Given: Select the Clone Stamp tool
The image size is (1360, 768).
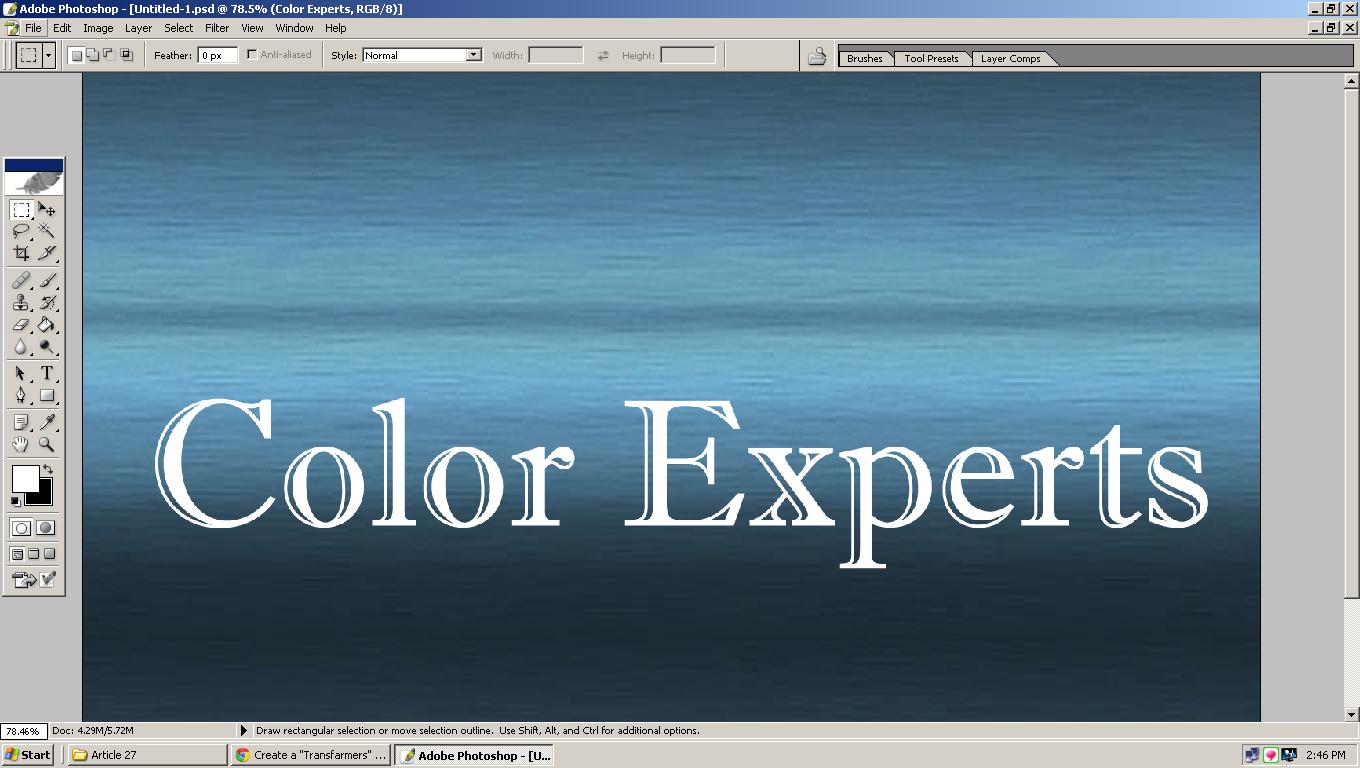Looking at the screenshot, I should tap(21, 303).
